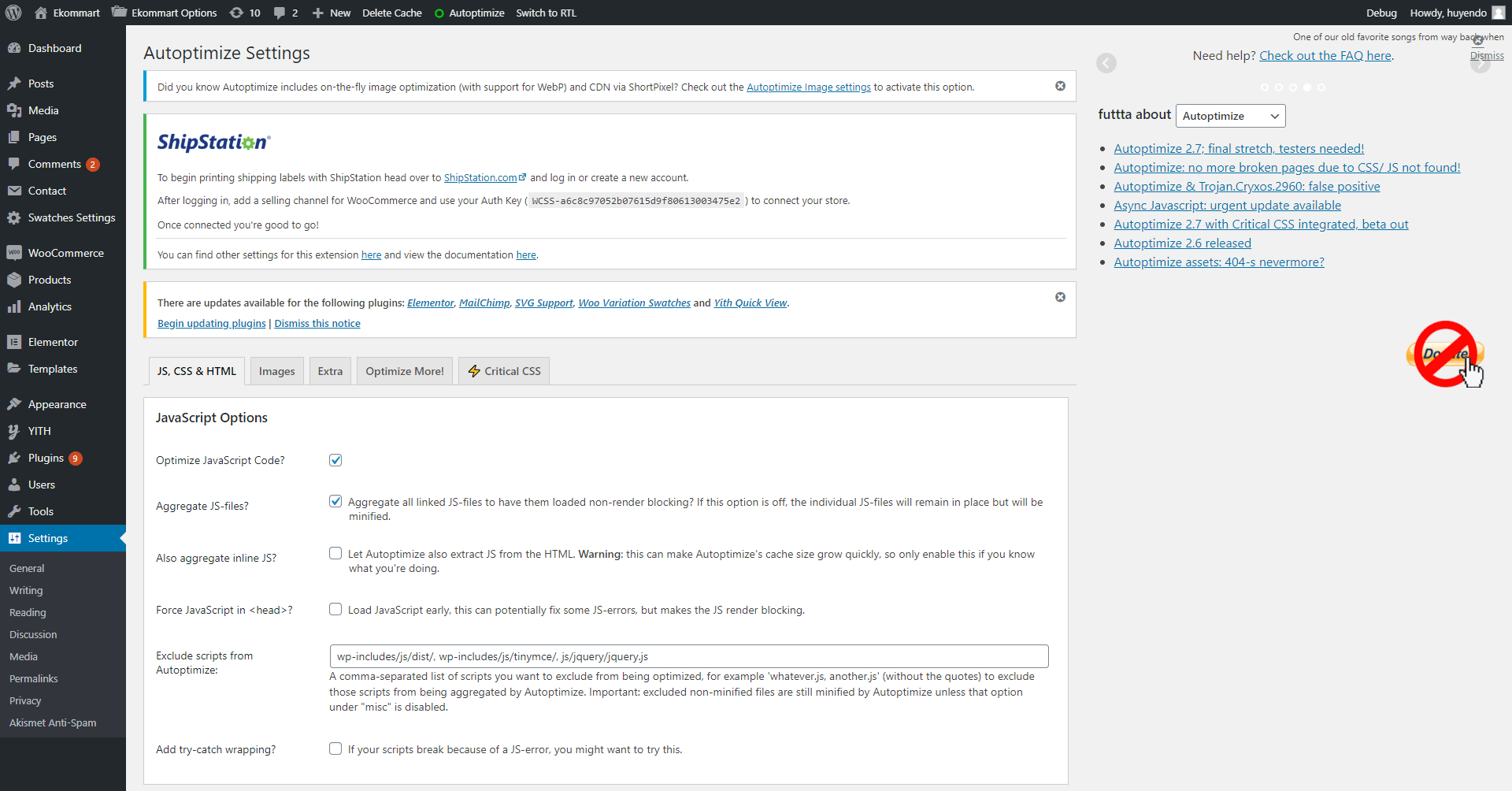
Task: Close the plugin updates available notice
Action: pyautogui.click(x=1060, y=297)
